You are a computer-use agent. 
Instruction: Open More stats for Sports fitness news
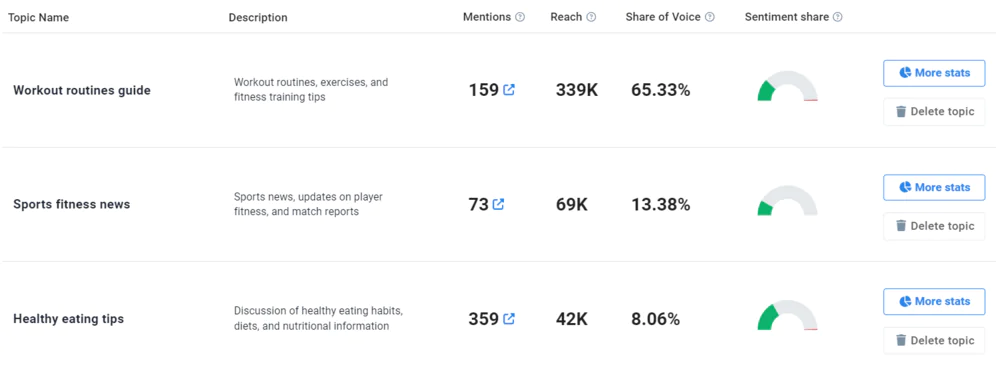pos(934,188)
